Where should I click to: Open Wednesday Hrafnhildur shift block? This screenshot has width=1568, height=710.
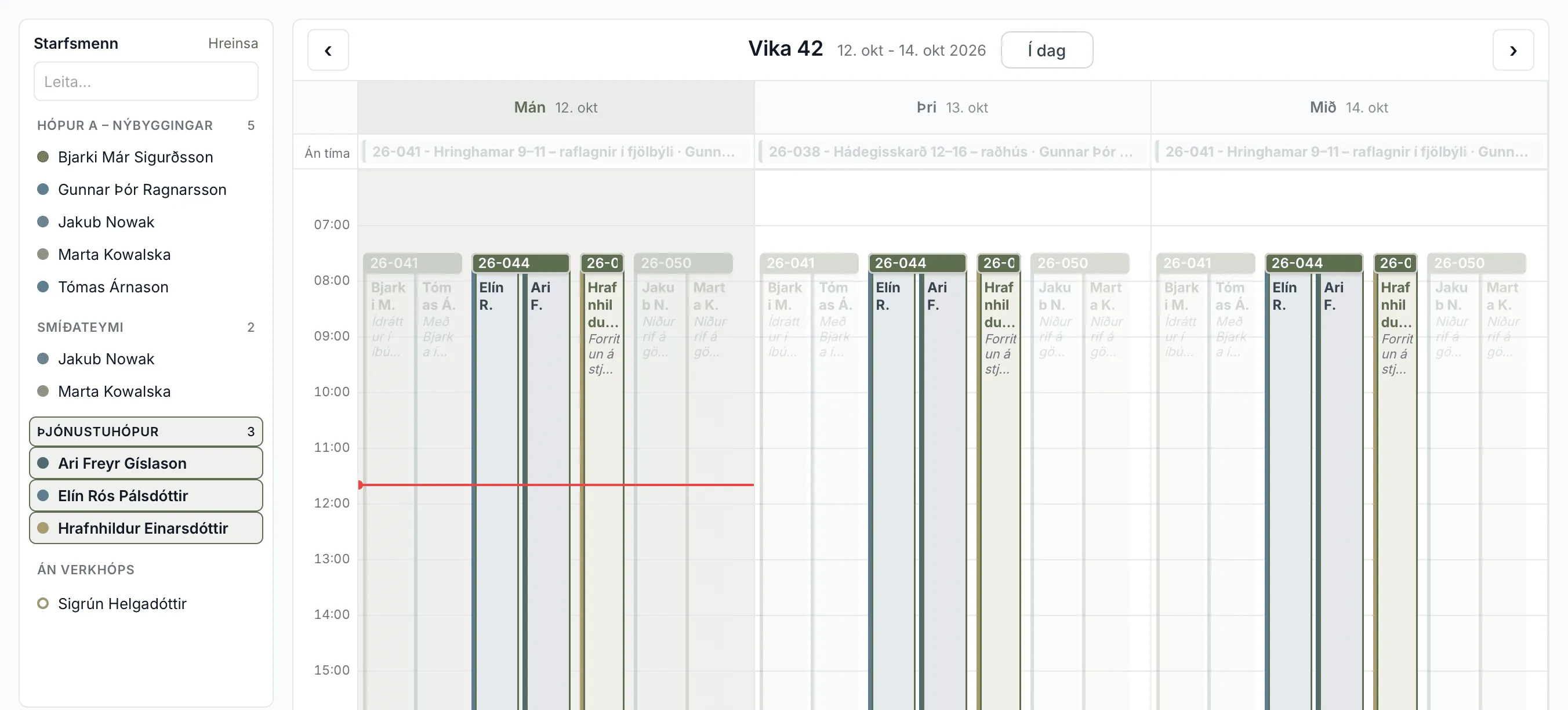(x=1396, y=491)
